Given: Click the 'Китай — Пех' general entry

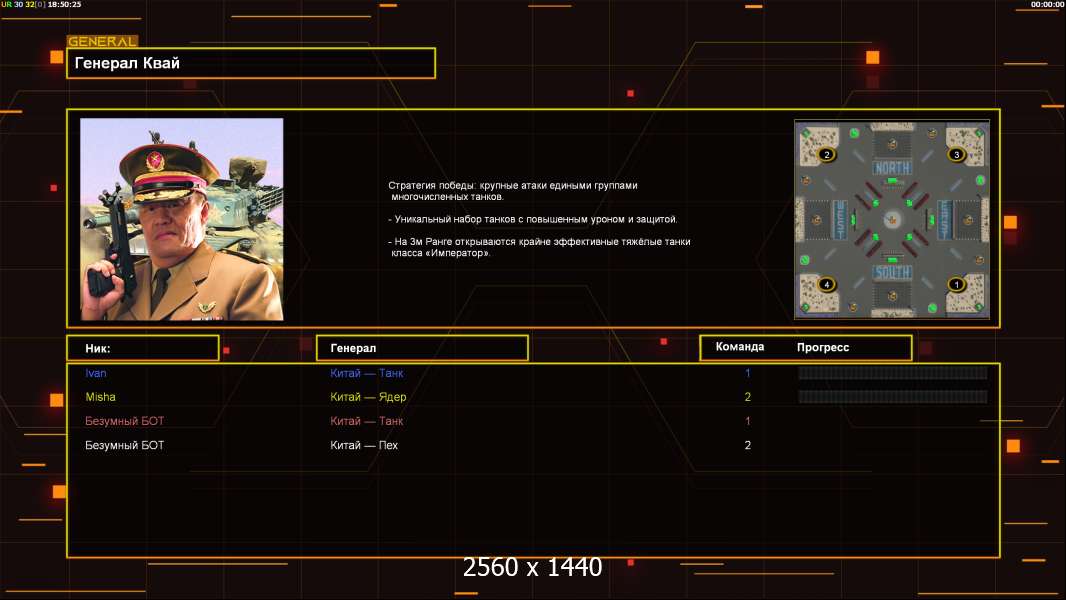Looking at the screenshot, I should (x=364, y=445).
